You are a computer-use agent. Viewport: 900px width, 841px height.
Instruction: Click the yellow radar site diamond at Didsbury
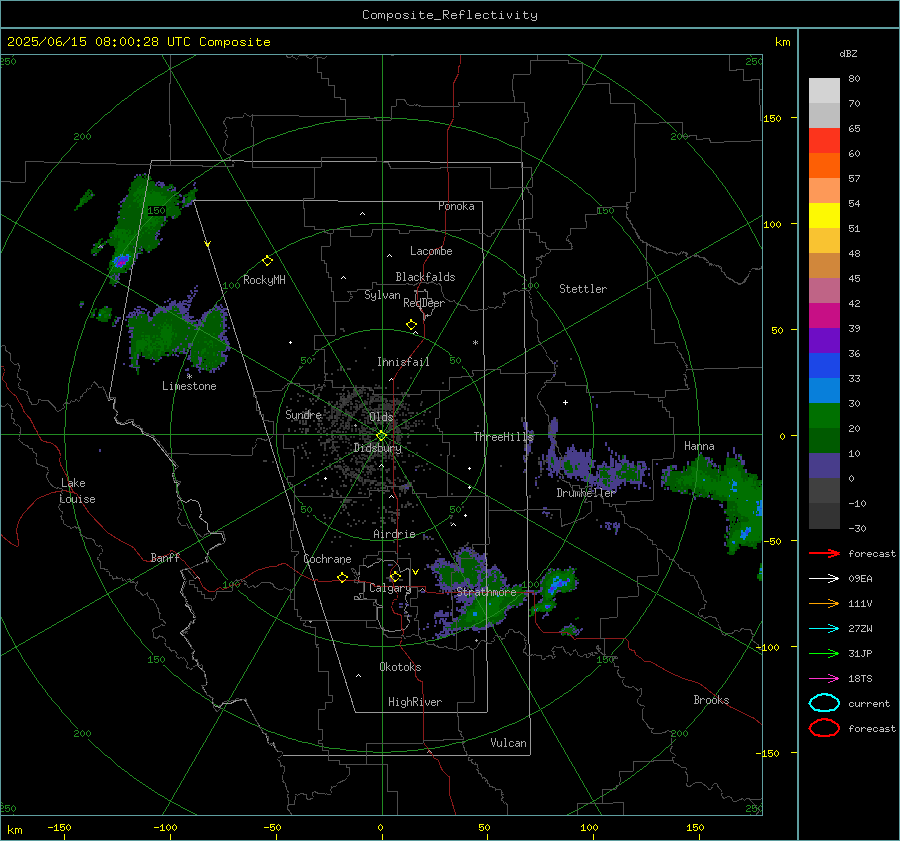pos(381,436)
